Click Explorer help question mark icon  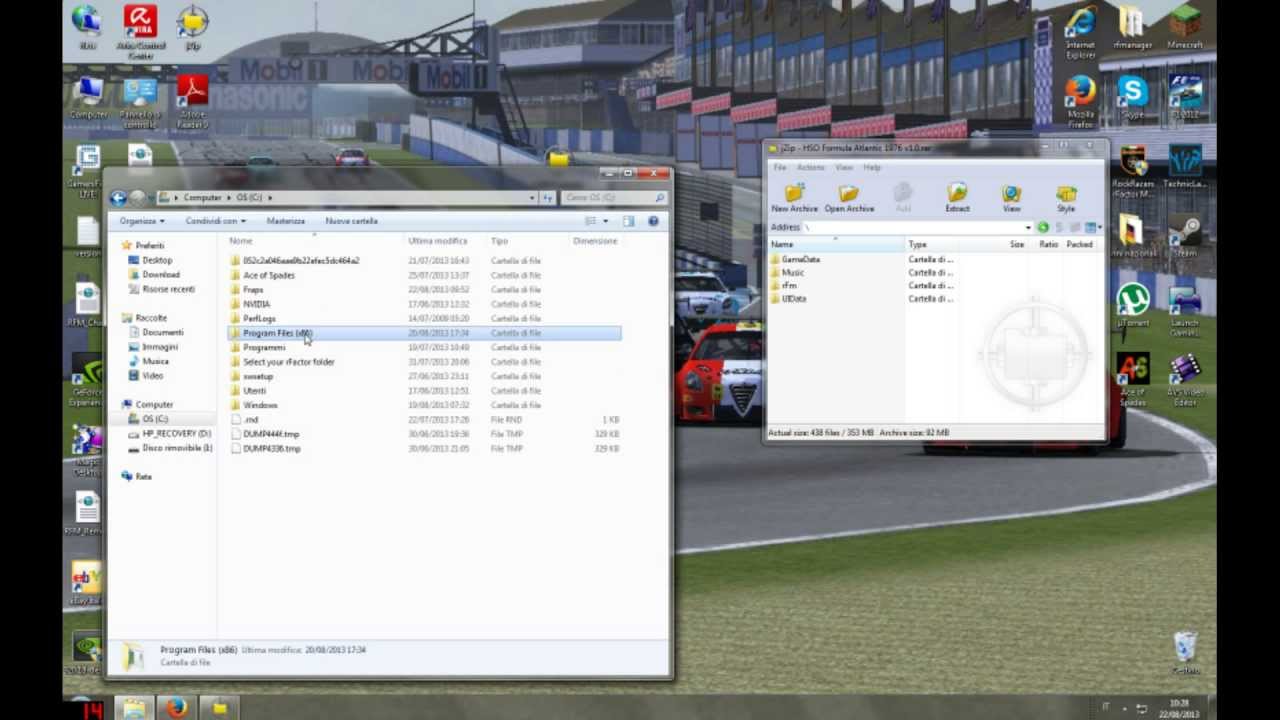point(654,221)
